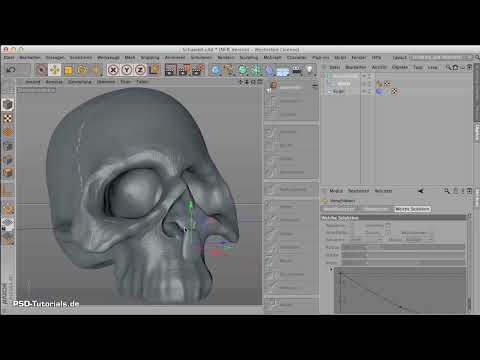
Task: Toggle the Z axis lock
Action: pos(140,70)
